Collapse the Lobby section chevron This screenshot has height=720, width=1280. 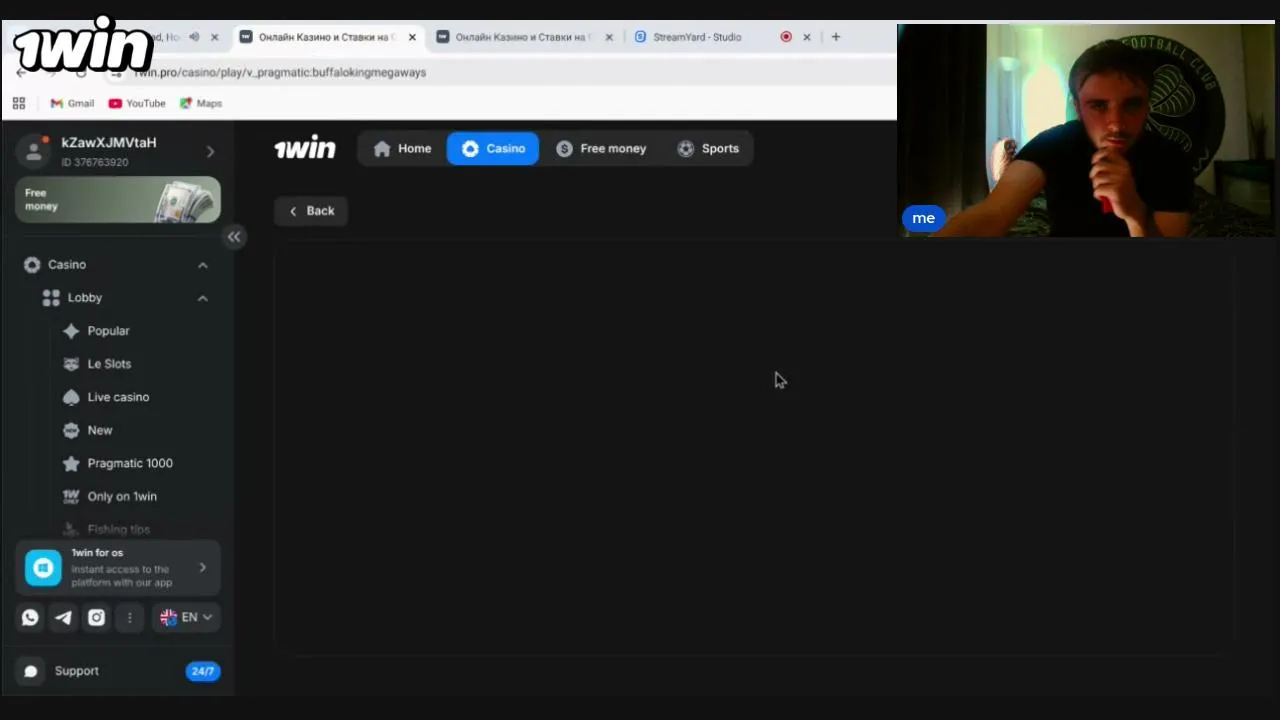coord(203,298)
